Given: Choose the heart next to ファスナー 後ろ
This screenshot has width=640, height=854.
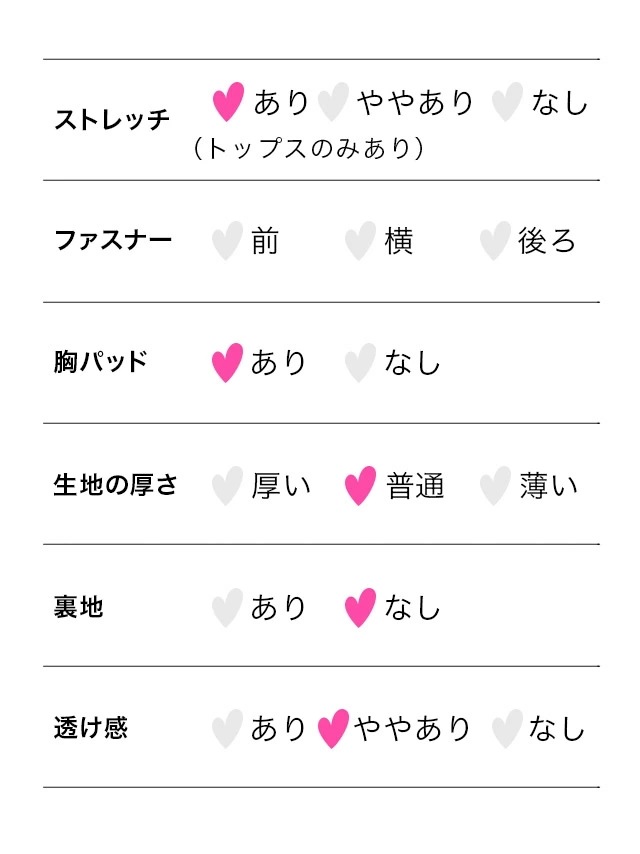Looking at the screenshot, I should point(494,241).
